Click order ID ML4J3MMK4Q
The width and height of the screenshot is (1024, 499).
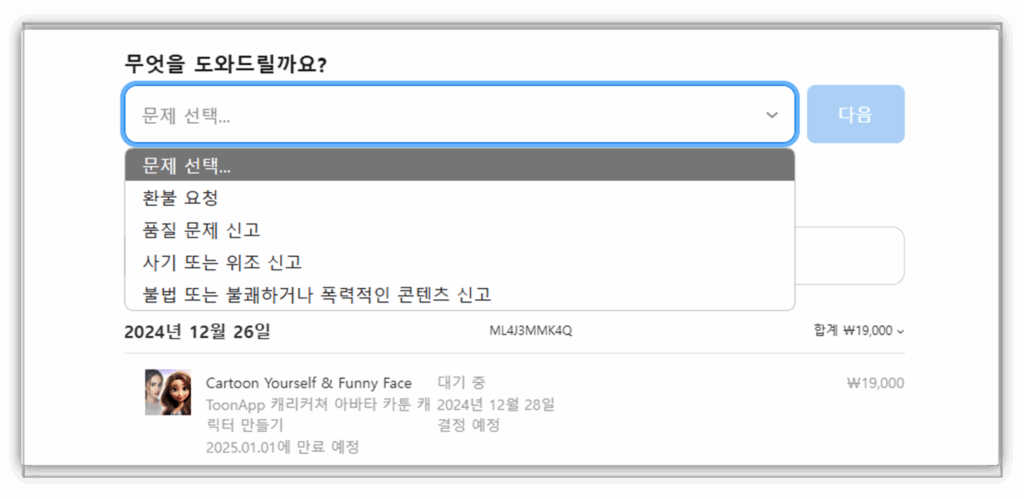pyautogui.click(x=531, y=330)
